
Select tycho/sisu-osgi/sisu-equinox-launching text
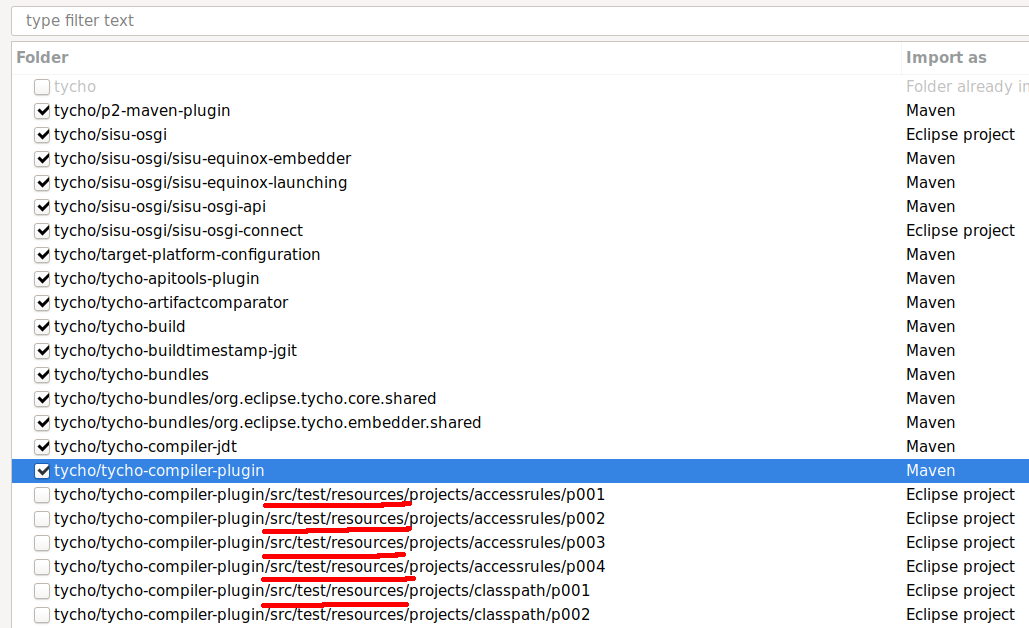[x=200, y=182]
